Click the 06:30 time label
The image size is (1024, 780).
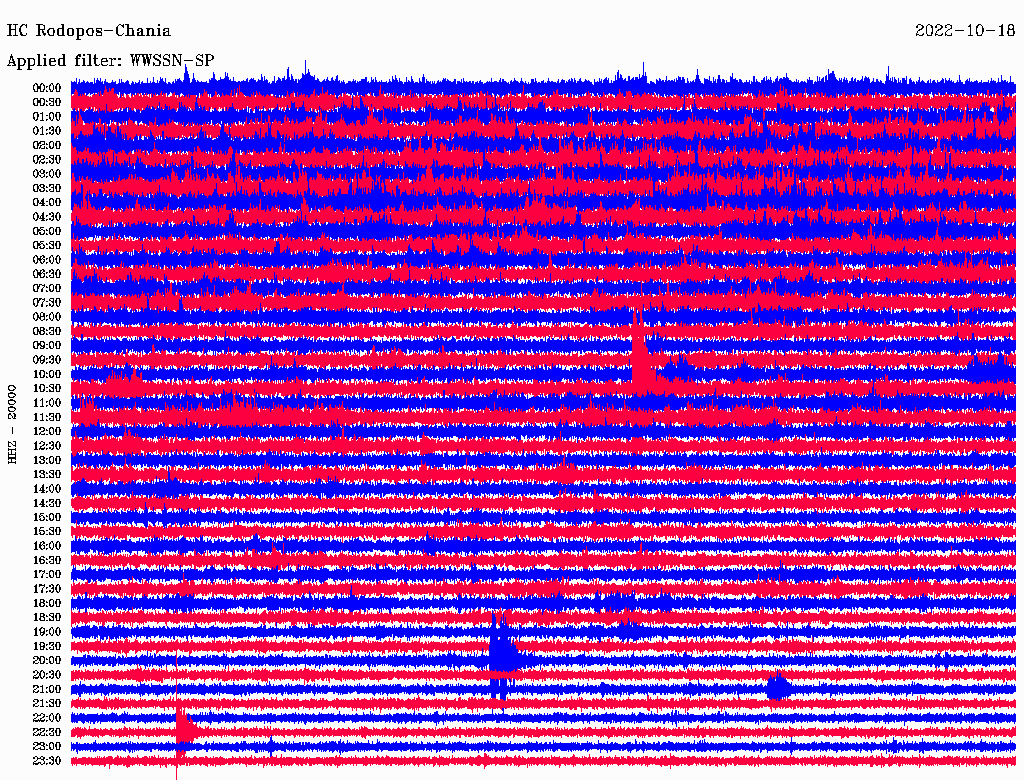coord(47,274)
